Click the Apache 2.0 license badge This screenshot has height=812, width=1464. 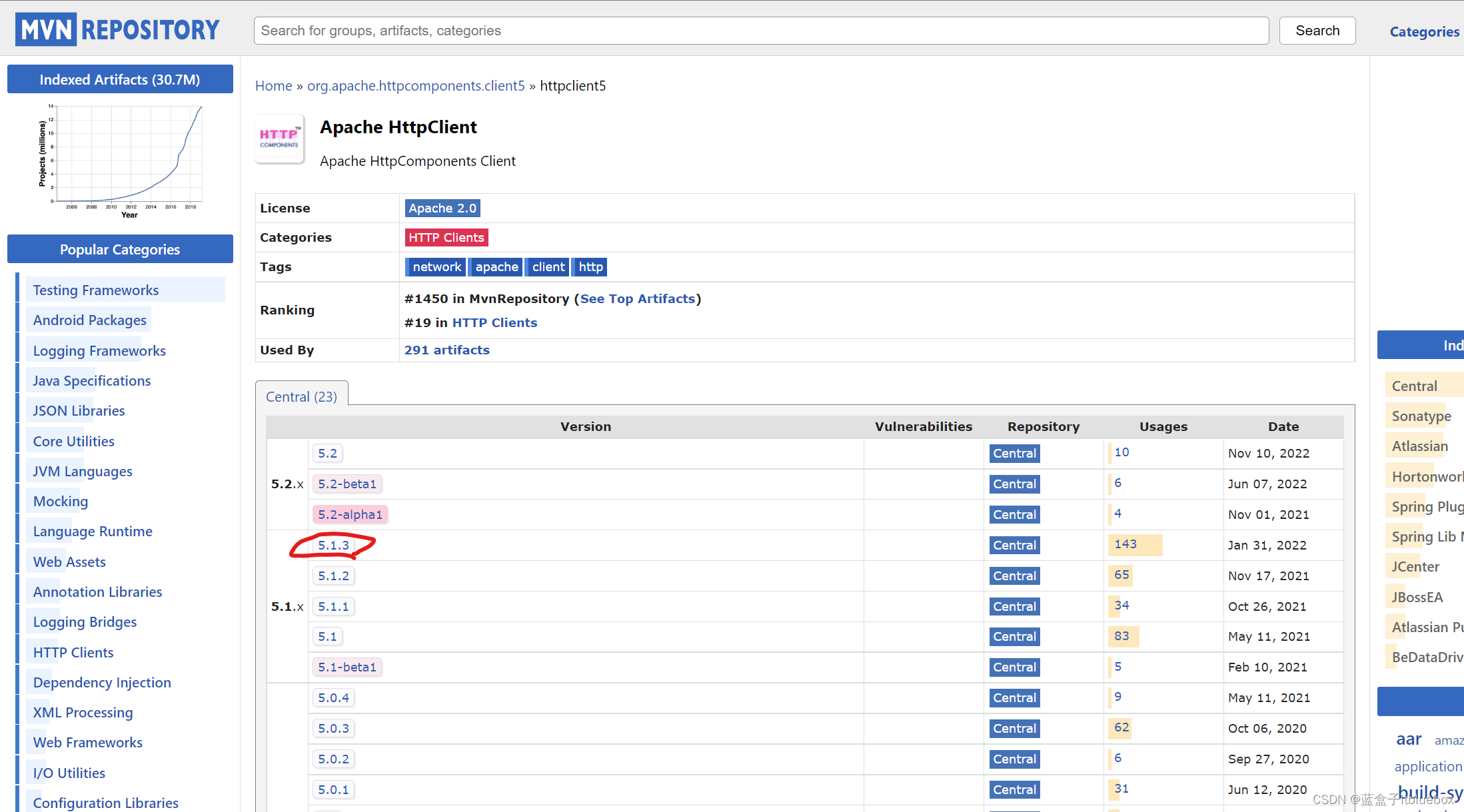click(x=442, y=208)
